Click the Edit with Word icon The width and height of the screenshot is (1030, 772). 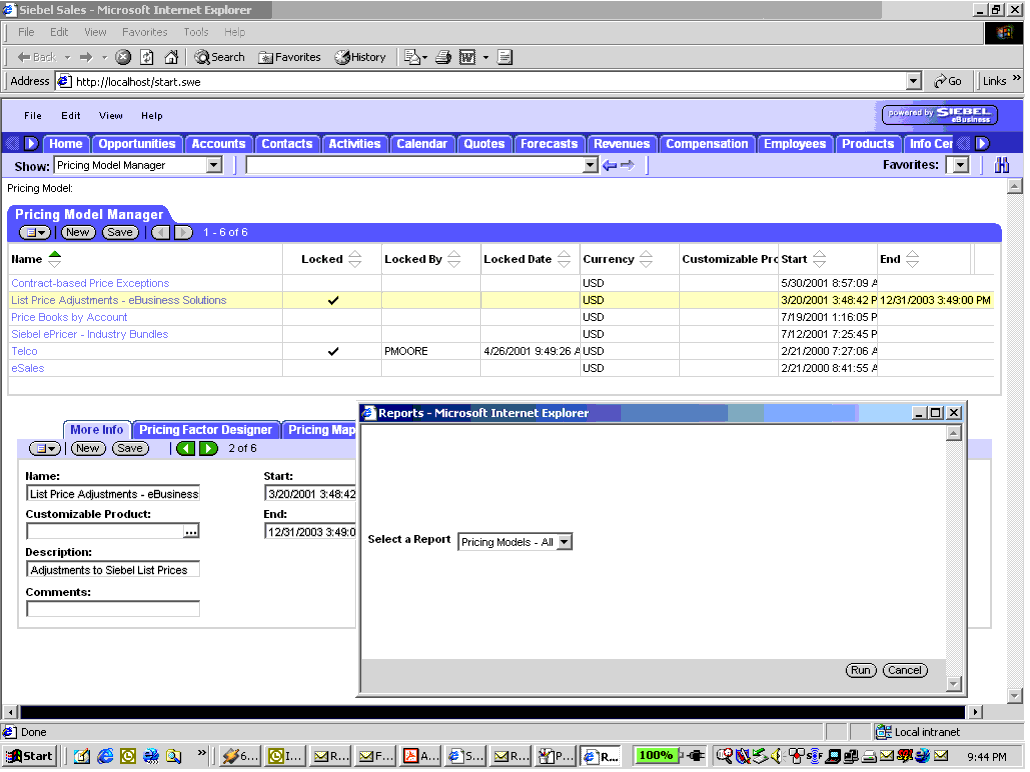(467, 57)
